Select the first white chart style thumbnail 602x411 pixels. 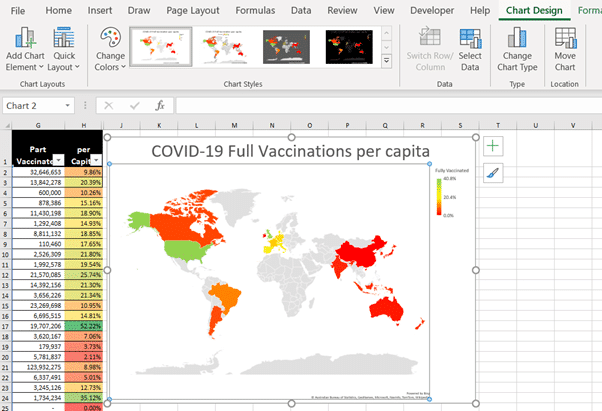coord(160,47)
